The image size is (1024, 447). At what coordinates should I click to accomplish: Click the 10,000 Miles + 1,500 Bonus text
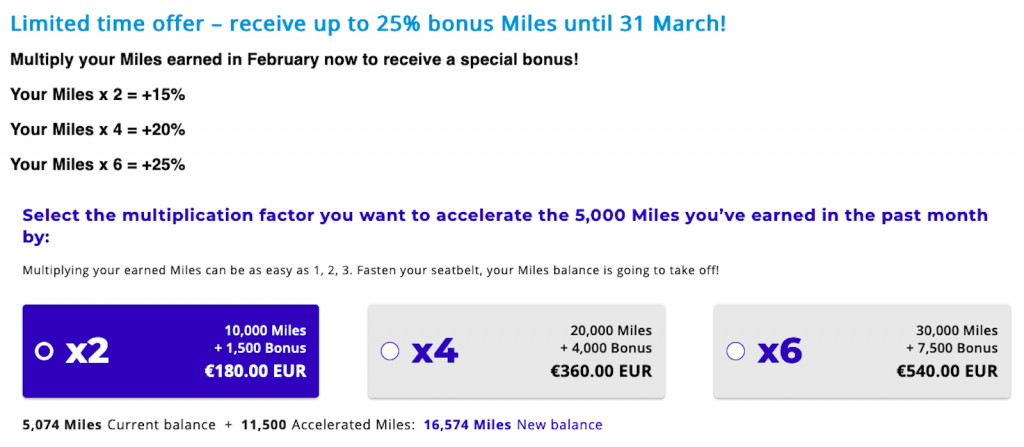pos(265,339)
